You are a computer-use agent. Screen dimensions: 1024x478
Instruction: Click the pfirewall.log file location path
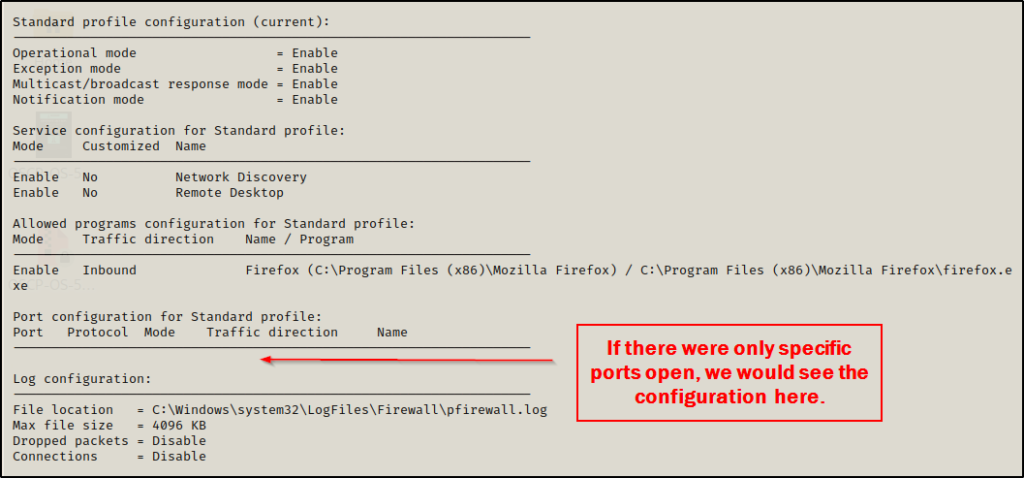click(349, 410)
